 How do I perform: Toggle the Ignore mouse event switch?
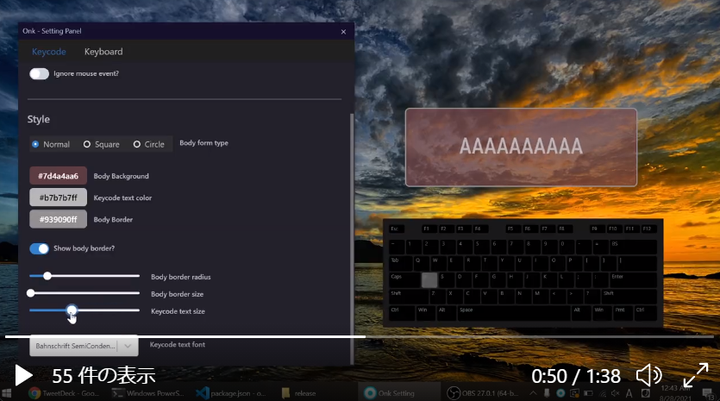[39, 73]
